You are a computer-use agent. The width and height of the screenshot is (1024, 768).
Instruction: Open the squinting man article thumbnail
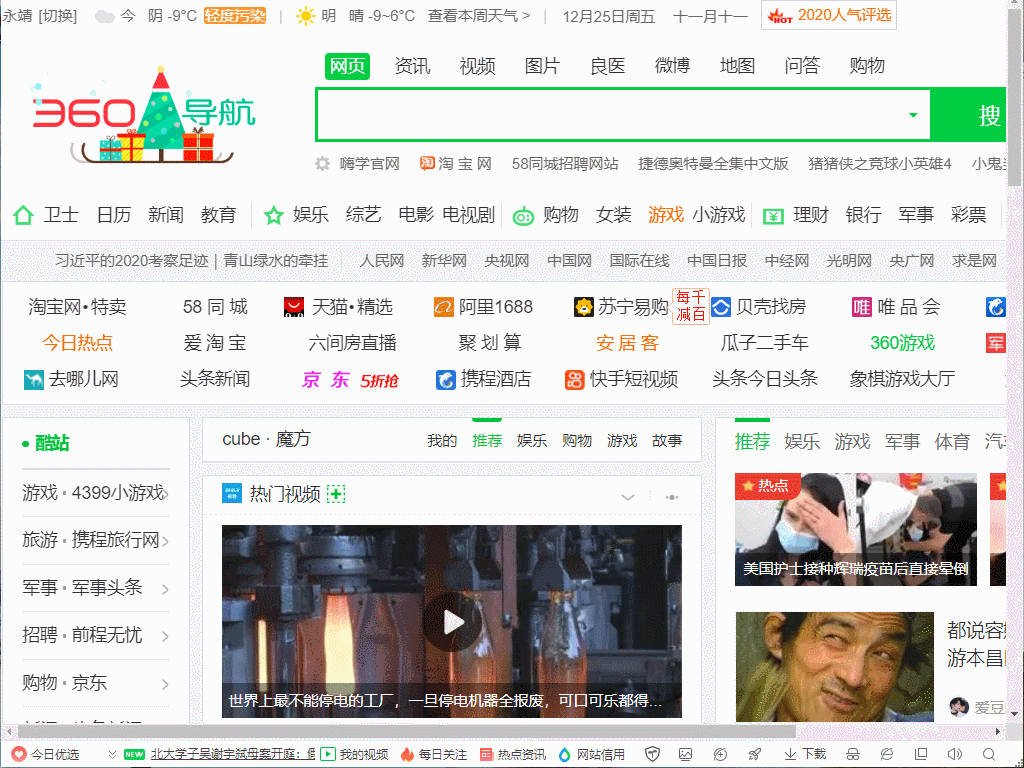click(835, 667)
